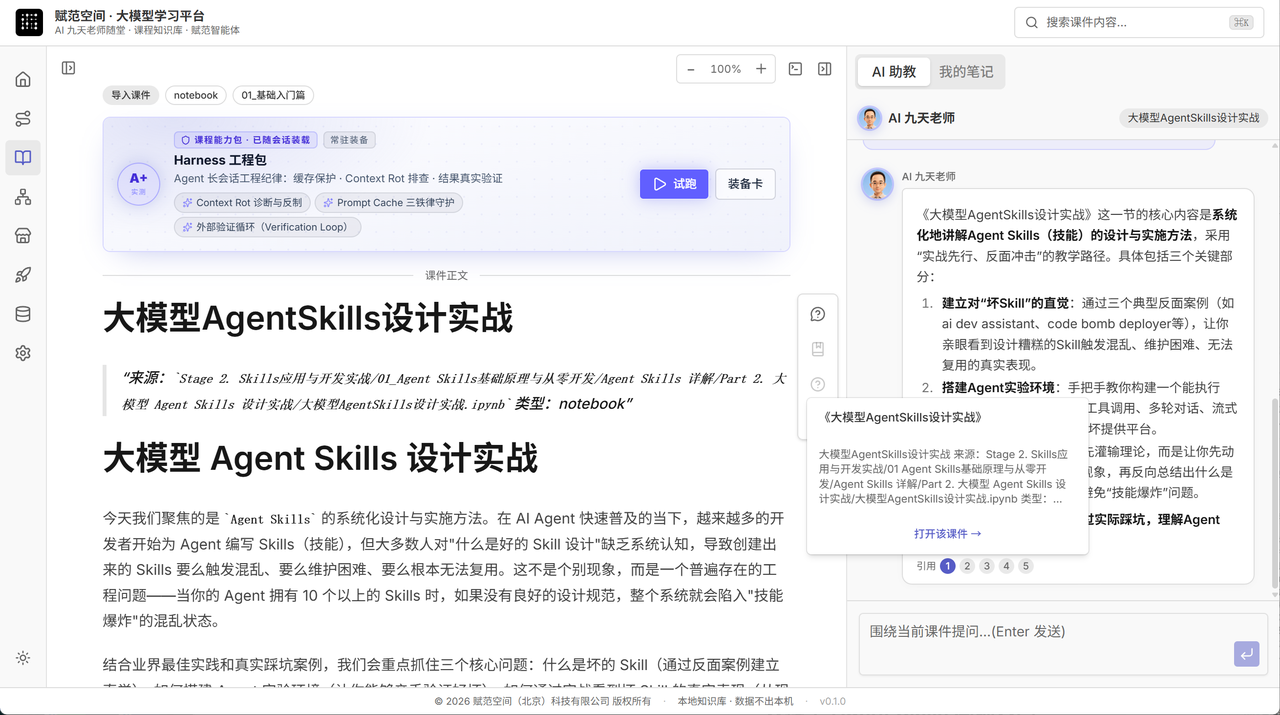Open the learning path route icon
Viewport: 1280px width, 715px height.
[x=23, y=119]
